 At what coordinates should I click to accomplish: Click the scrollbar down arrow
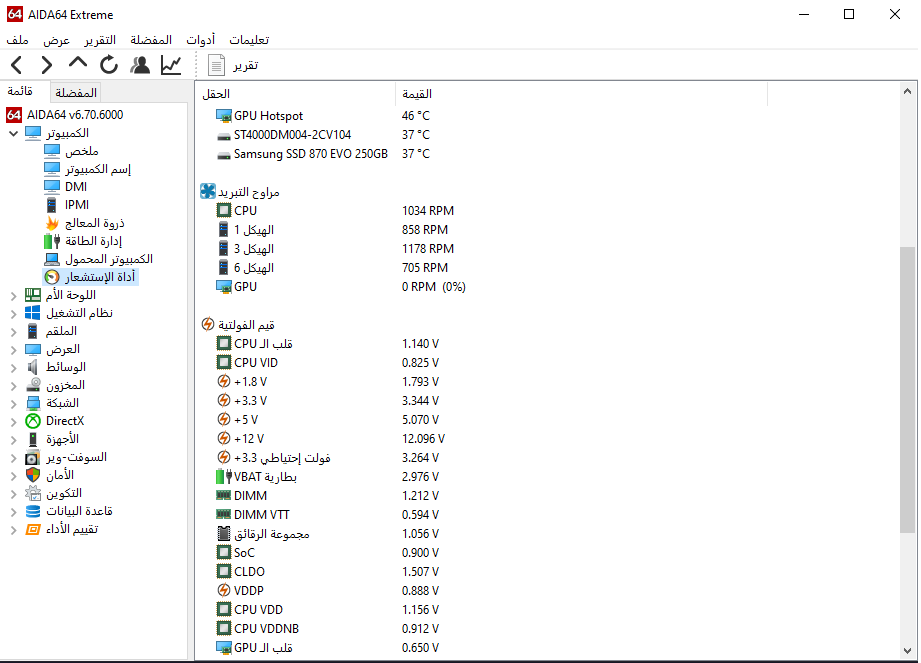tap(907, 651)
